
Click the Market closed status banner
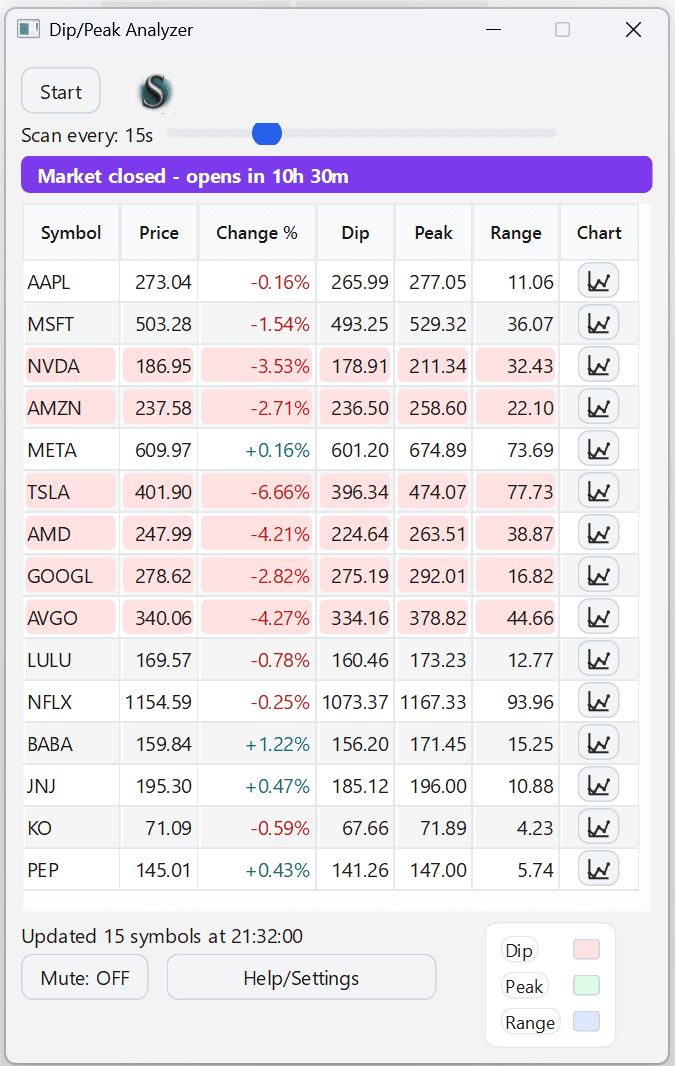pyautogui.click(x=336, y=175)
